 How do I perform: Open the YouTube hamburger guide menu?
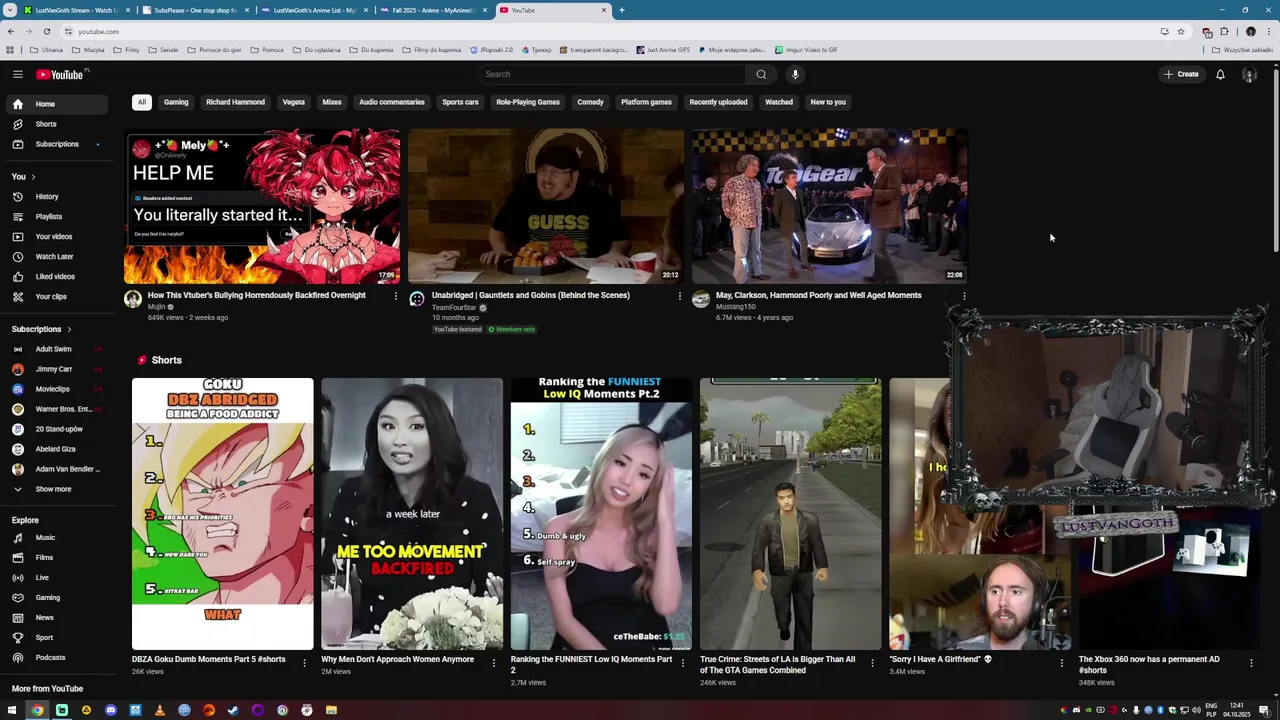[x=17, y=74]
